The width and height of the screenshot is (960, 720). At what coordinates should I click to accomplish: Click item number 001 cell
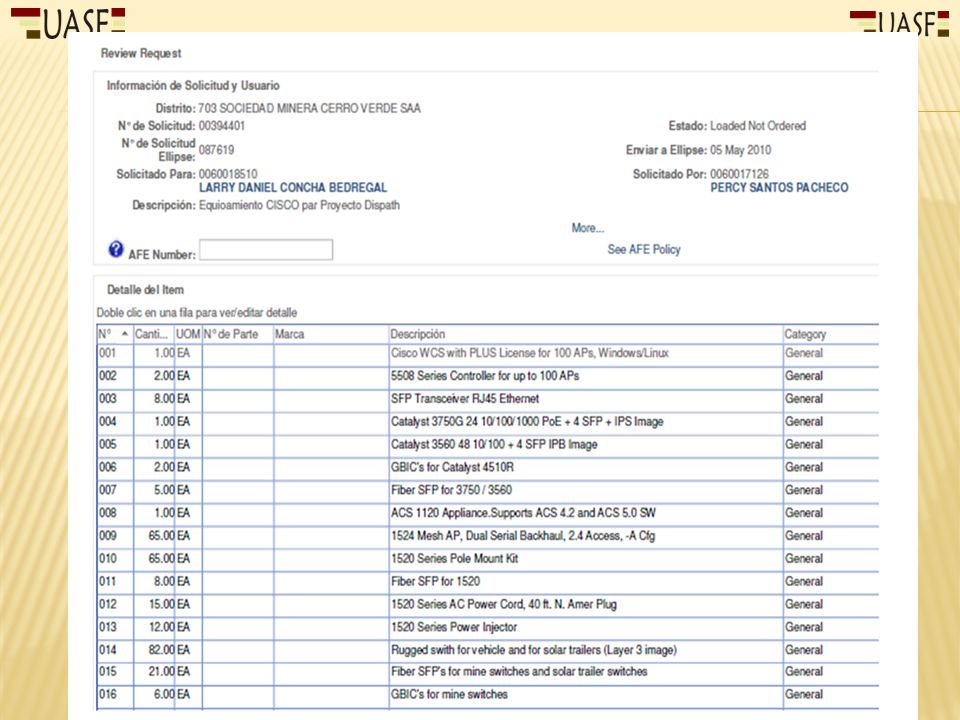click(x=114, y=353)
